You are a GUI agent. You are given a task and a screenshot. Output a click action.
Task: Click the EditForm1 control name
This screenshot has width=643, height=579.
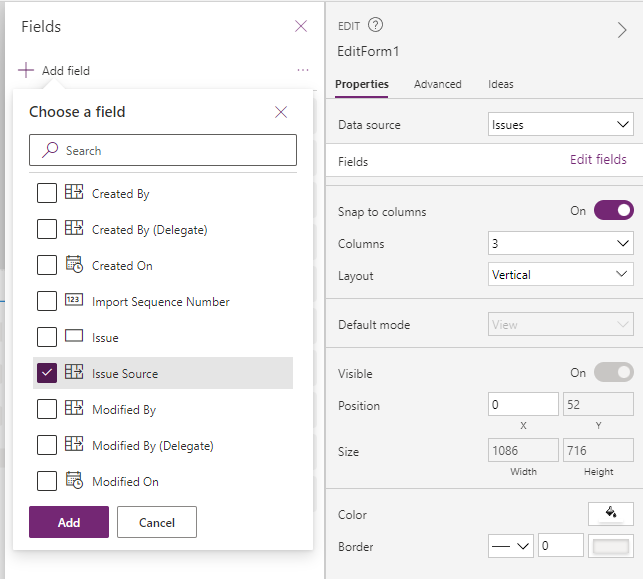point(368,51)
